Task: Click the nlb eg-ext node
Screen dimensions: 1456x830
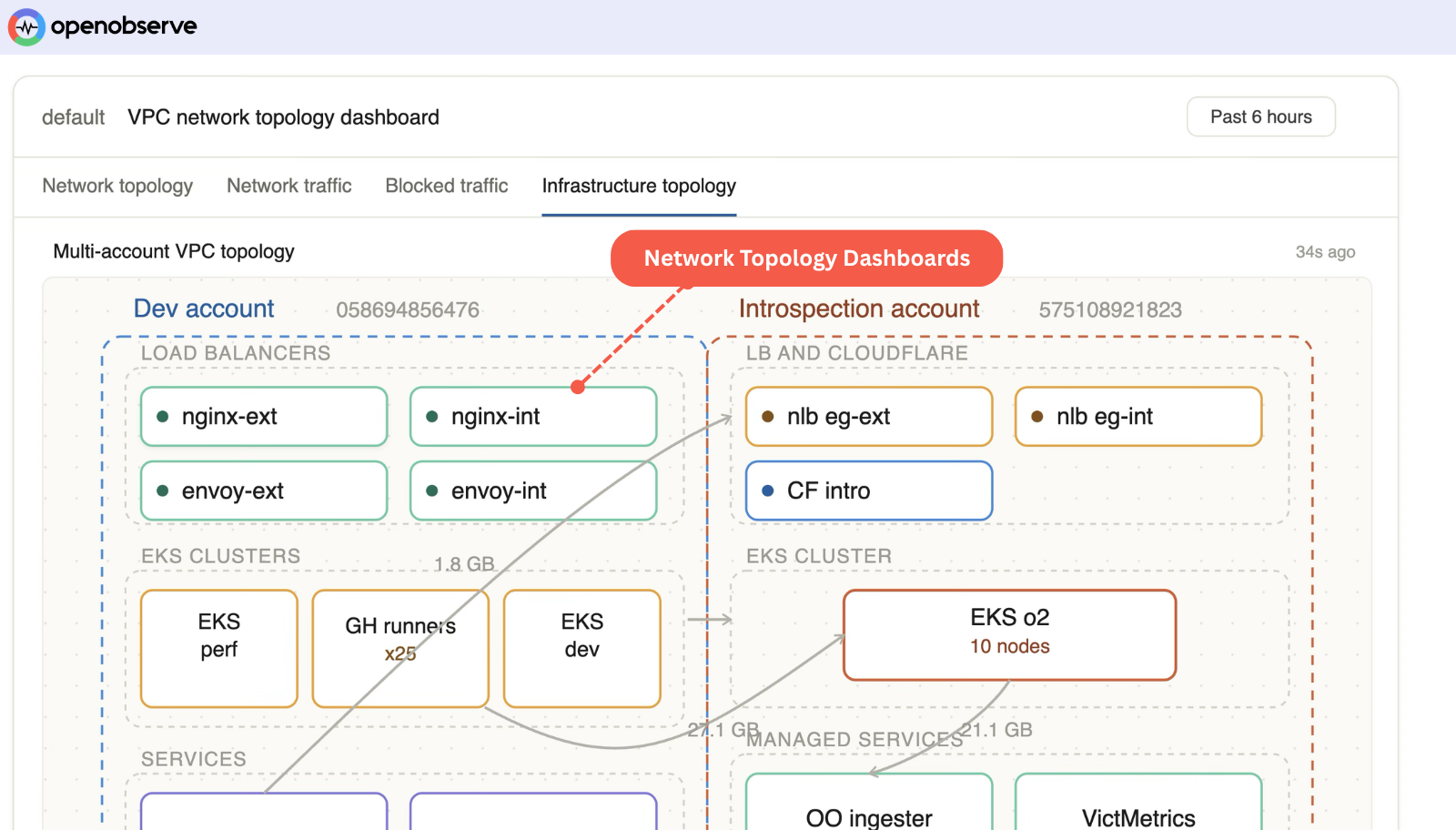Action: point(869,417)
